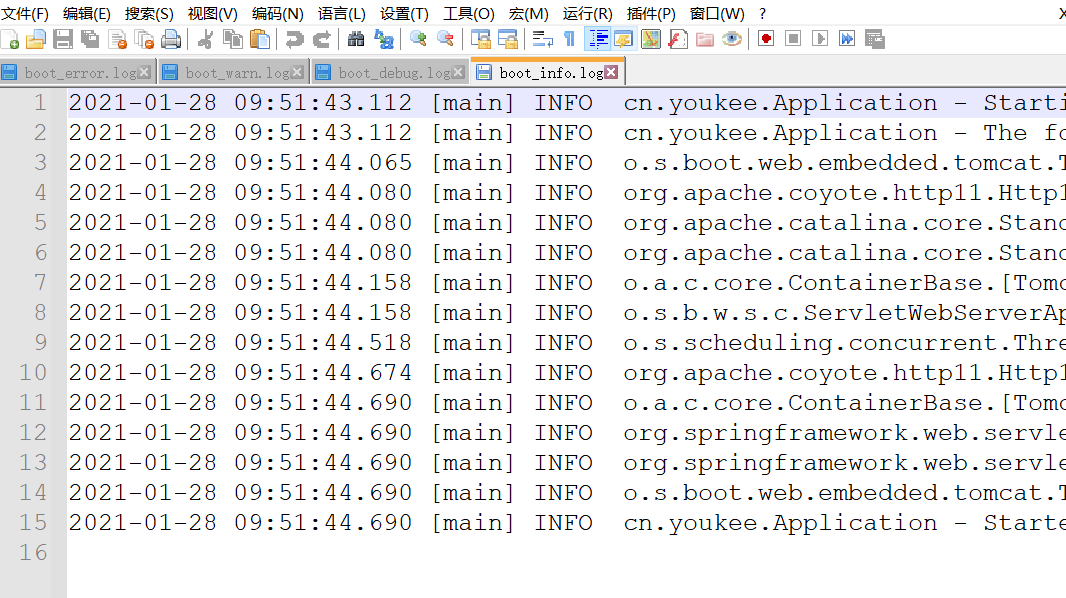
Task: Enable document monitoring with the eye icon
Action: [730, 38]
